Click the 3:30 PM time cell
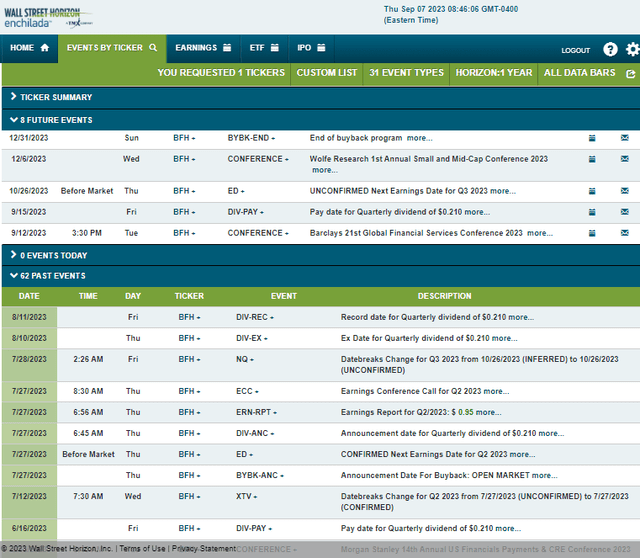 87,233
